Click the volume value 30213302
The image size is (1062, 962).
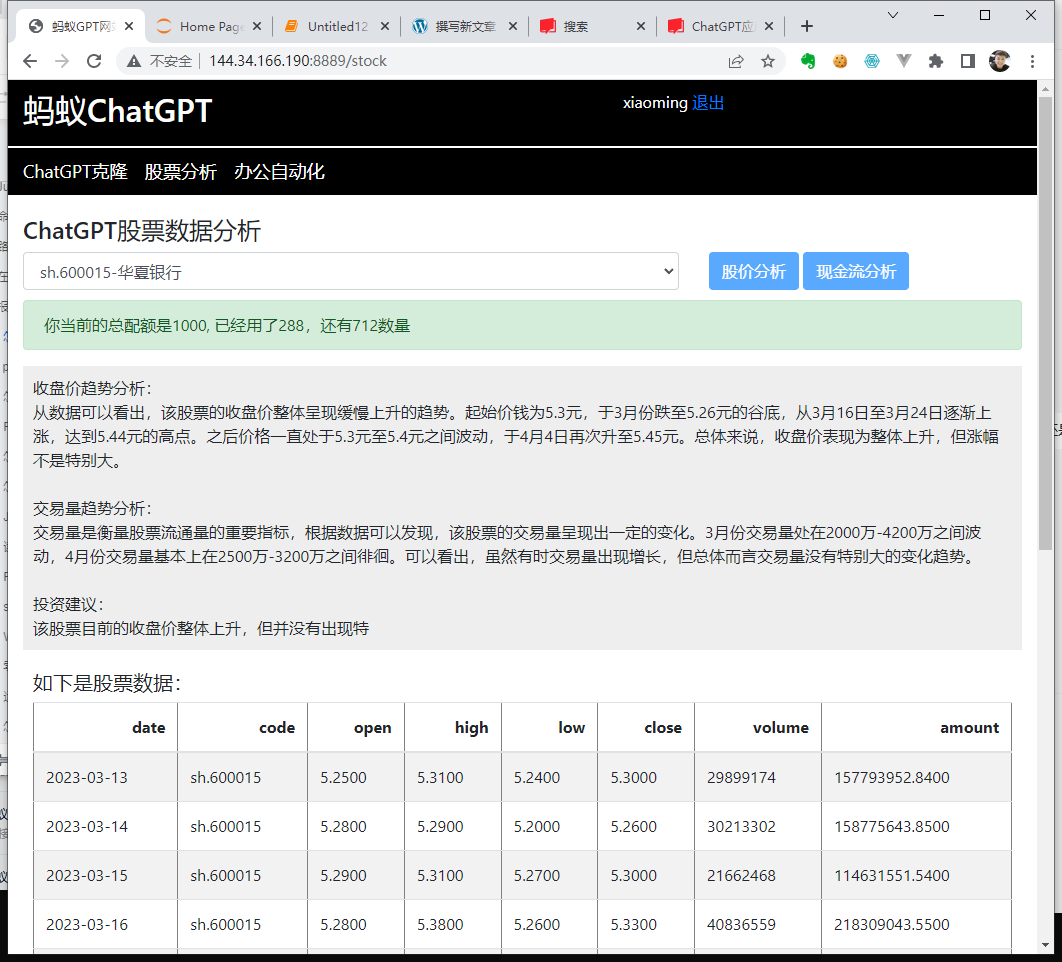[741, 827]
